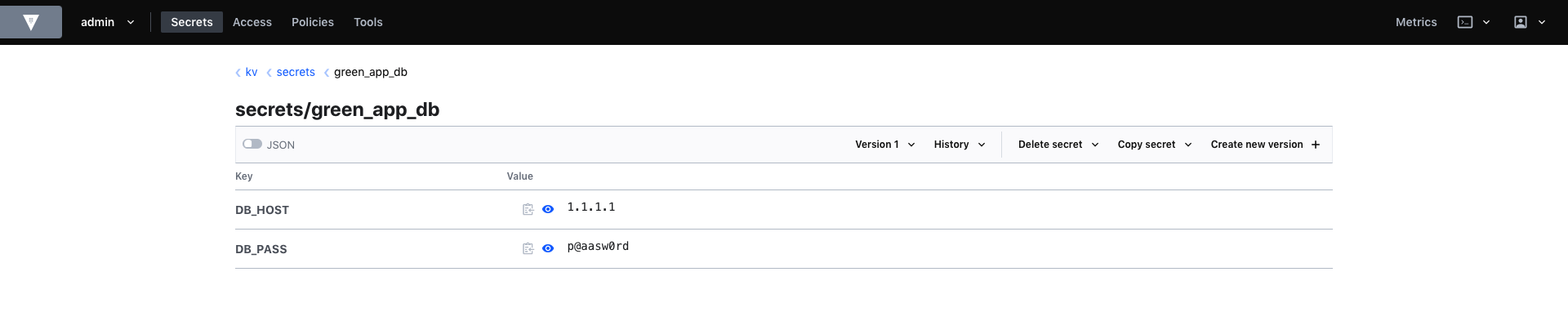The height and width of the screenshot is (321, 1568).
Task: Open the console terminal icon
Action: (x=1465, y=22)
